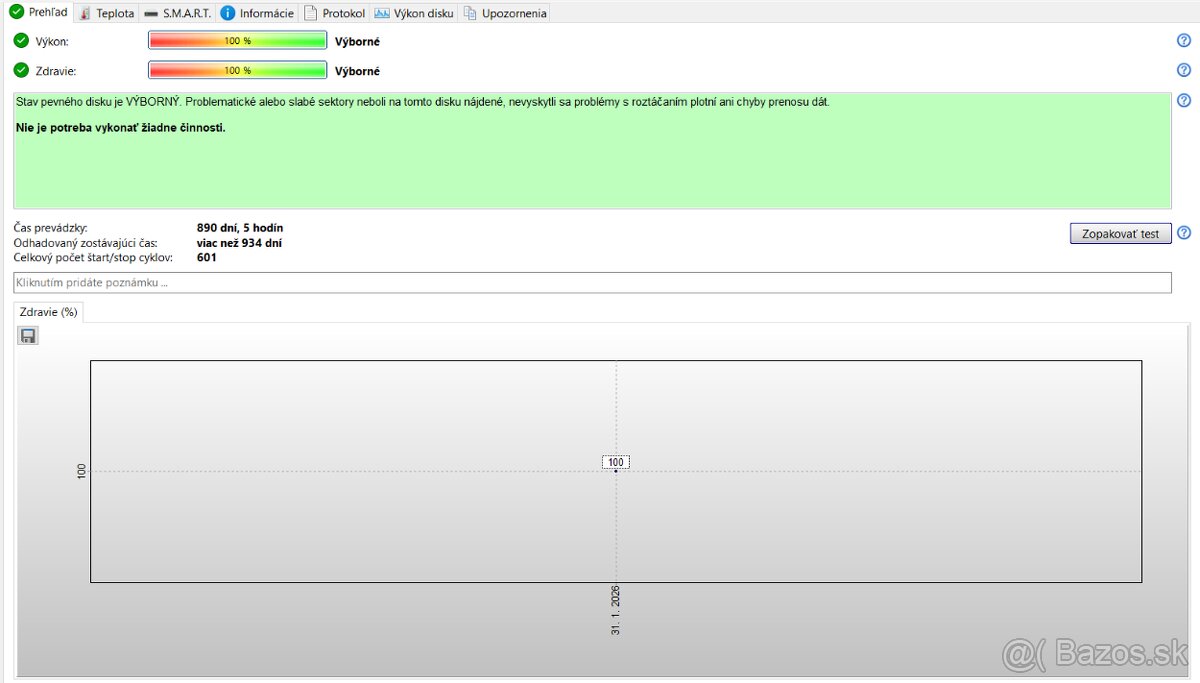The height and width of the screenshot is (683, 1200).
Task: Click the 'Čas prevádzky:' label
Action: click(50, 228)
